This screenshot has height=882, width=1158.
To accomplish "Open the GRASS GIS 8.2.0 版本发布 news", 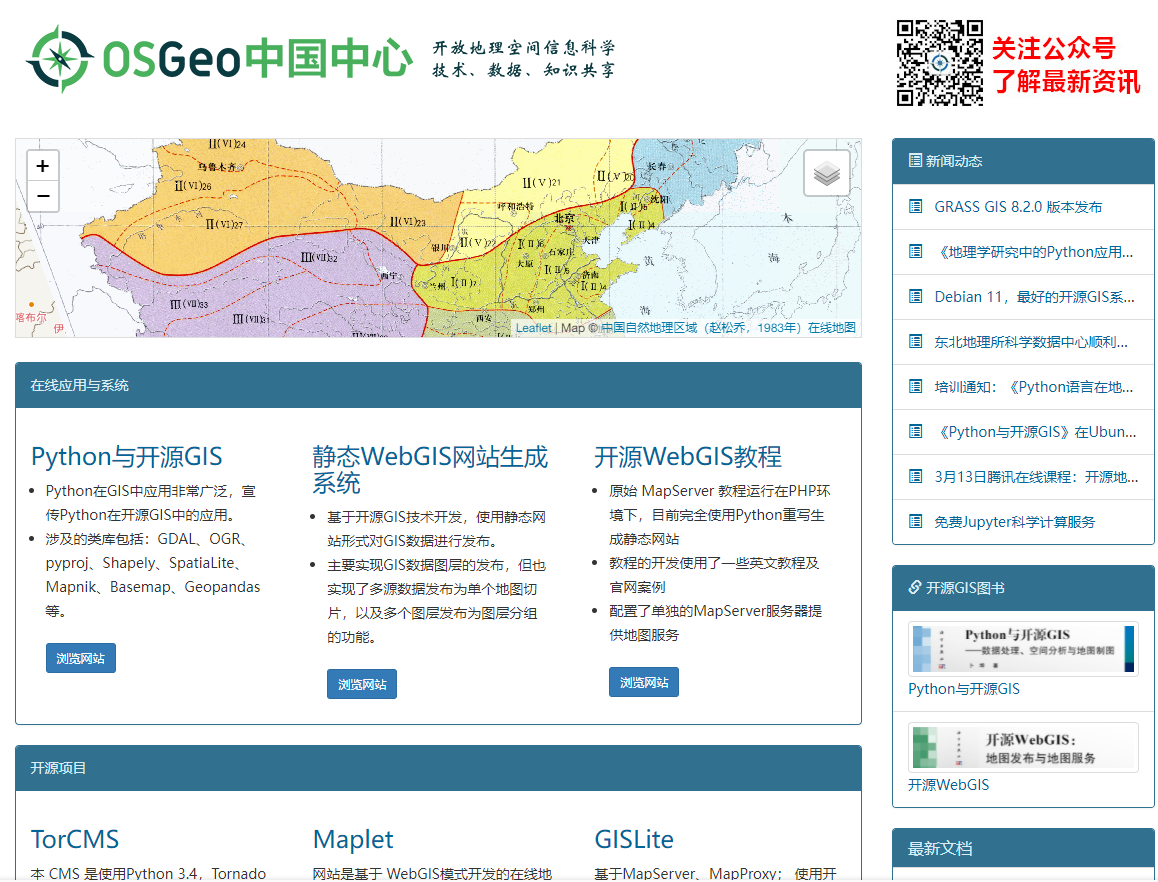I will point(1018,207).
